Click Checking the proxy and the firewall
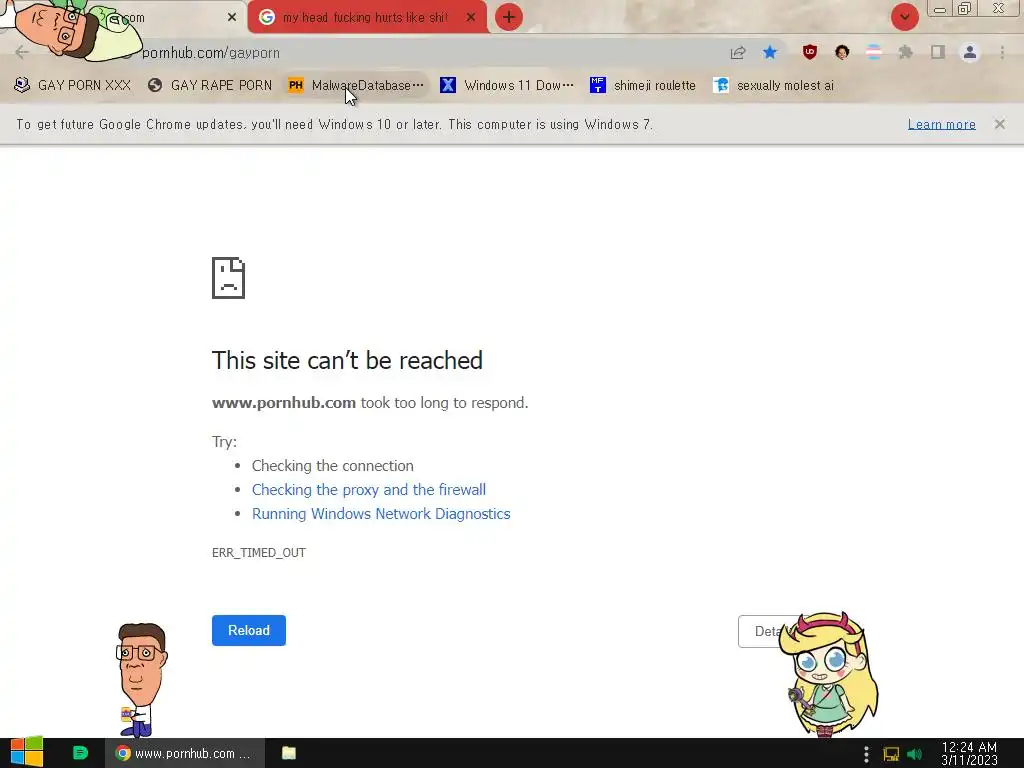This screenshot has width=1024, height=768. click(369, 490)
